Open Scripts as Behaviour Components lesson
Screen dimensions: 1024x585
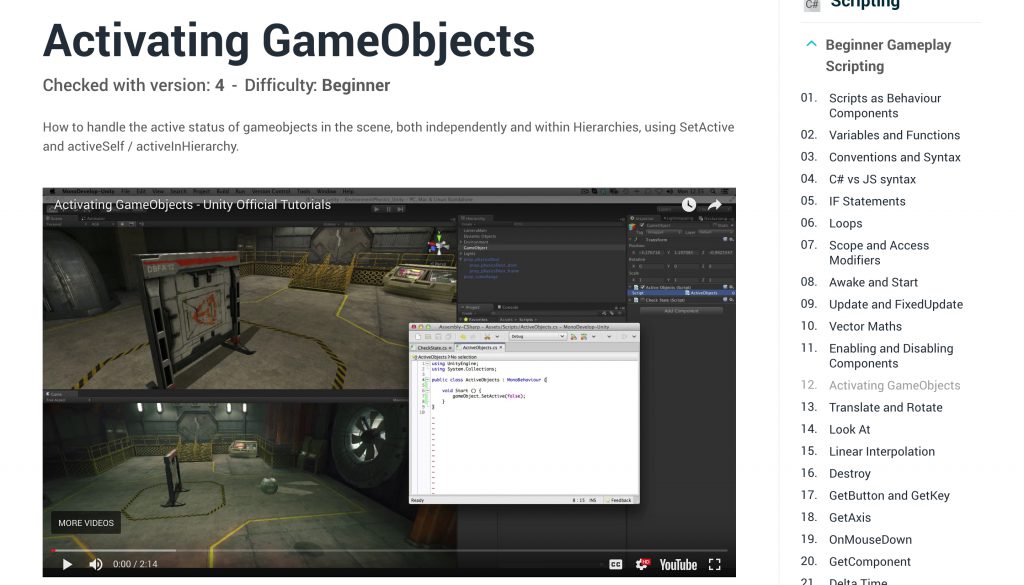click(x=885, y=105)
